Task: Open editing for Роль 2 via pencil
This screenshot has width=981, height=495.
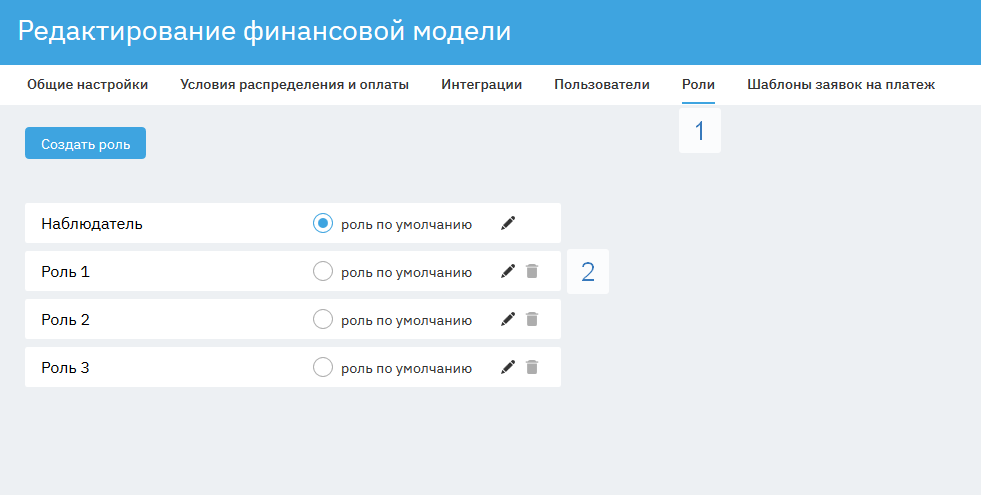Action: tap(508, 319)
